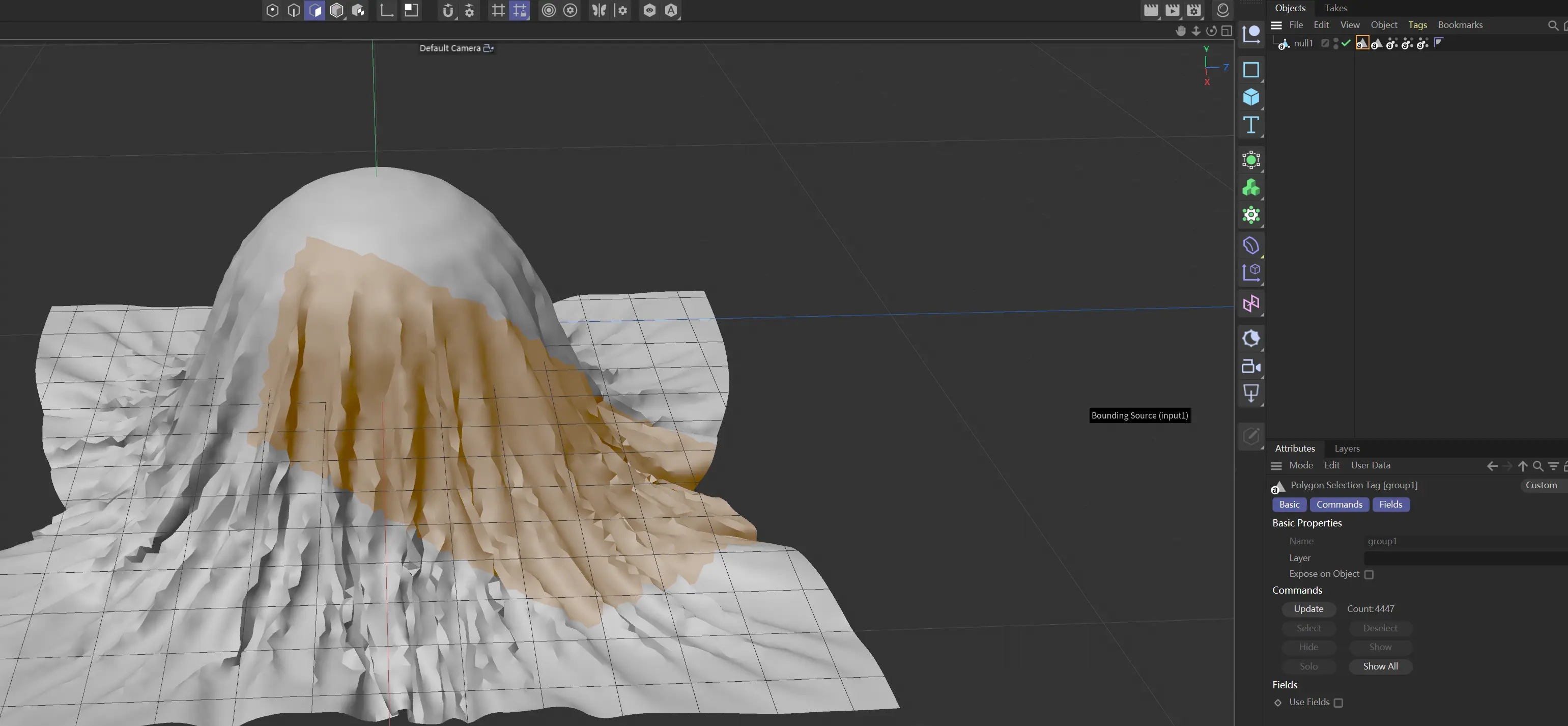Select the highlighted polygon selection tag on null1
This screenshot has height=726, width=1568.
pyautogui.click(x=1362, y=43)
